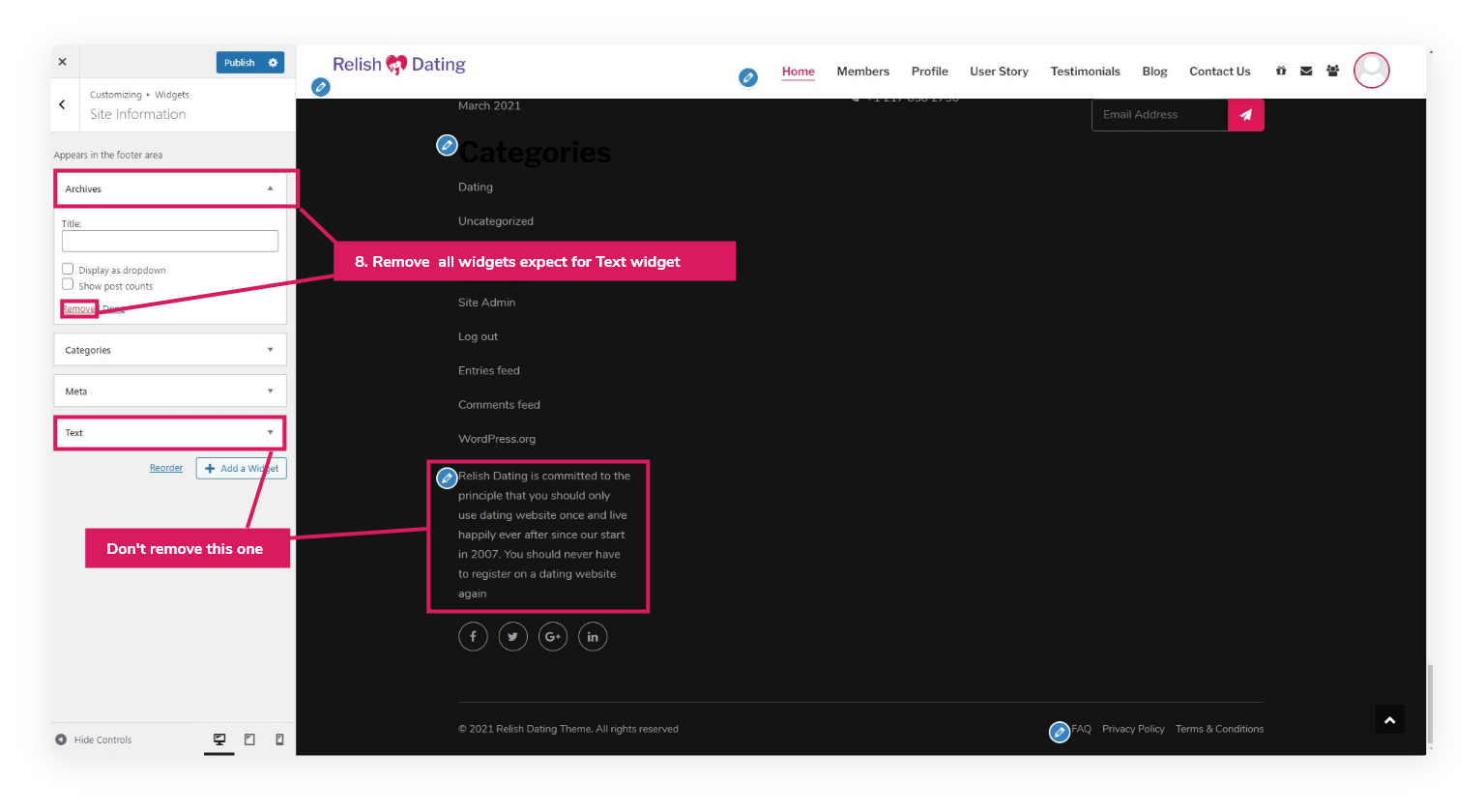Click the Terms & Conditions footer link
This screenshot has height=812, width=1484.
[x=1220, y=729]
